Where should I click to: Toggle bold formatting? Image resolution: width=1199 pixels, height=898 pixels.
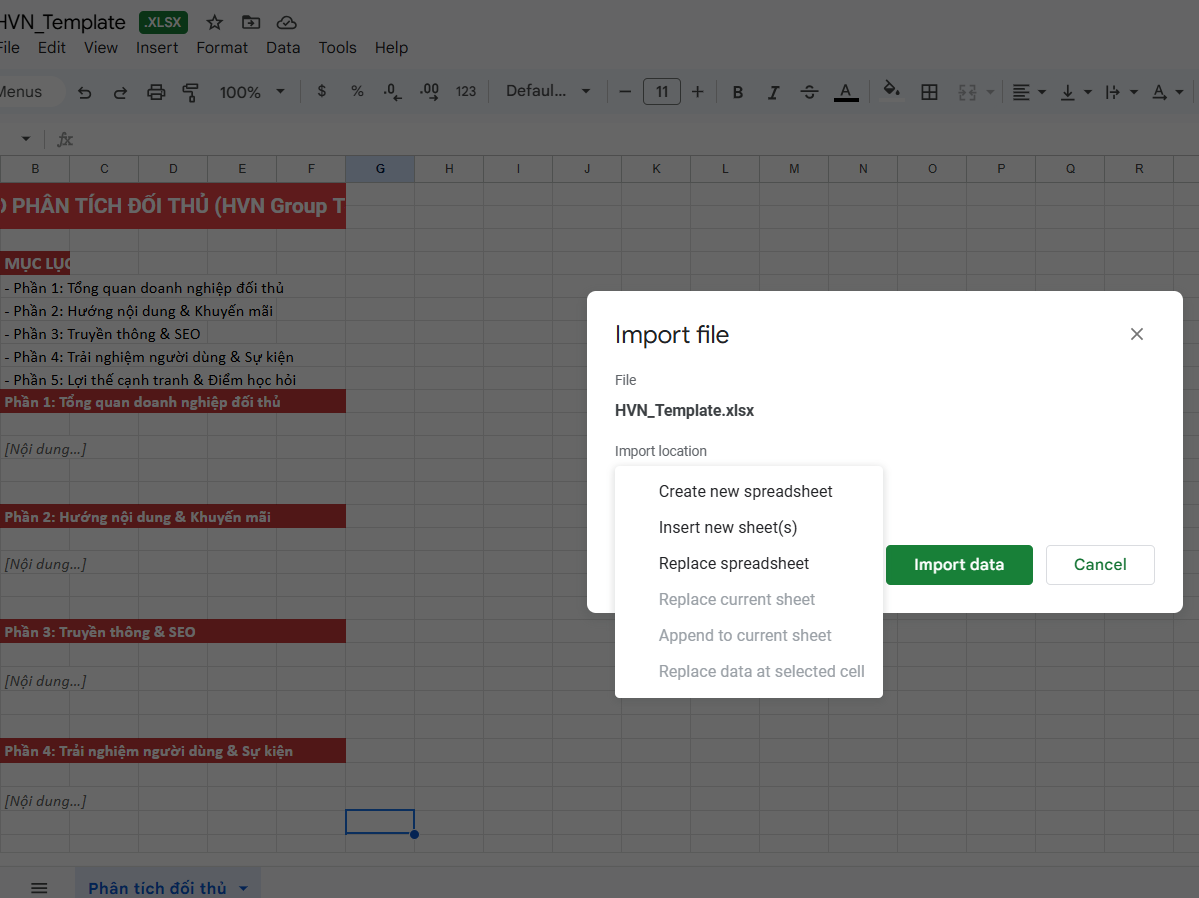coord(738,93)
